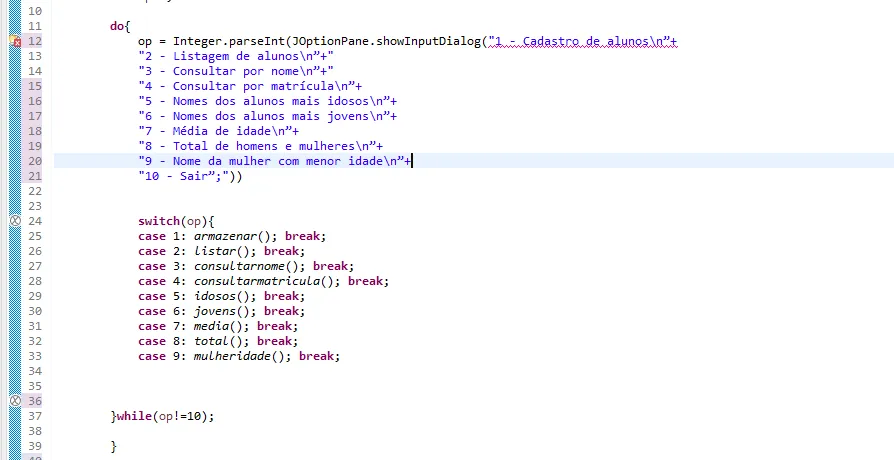Image resolution: width=894 pixels, height=460 pixels.
Task: Click line number 22 in the gutter
Action: click(35, 191)
